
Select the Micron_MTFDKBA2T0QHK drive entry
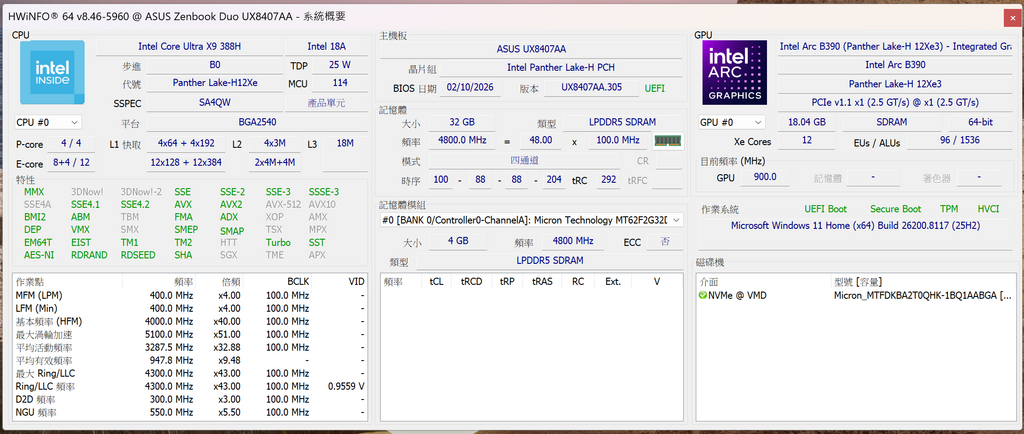click(x=856, y=296)
